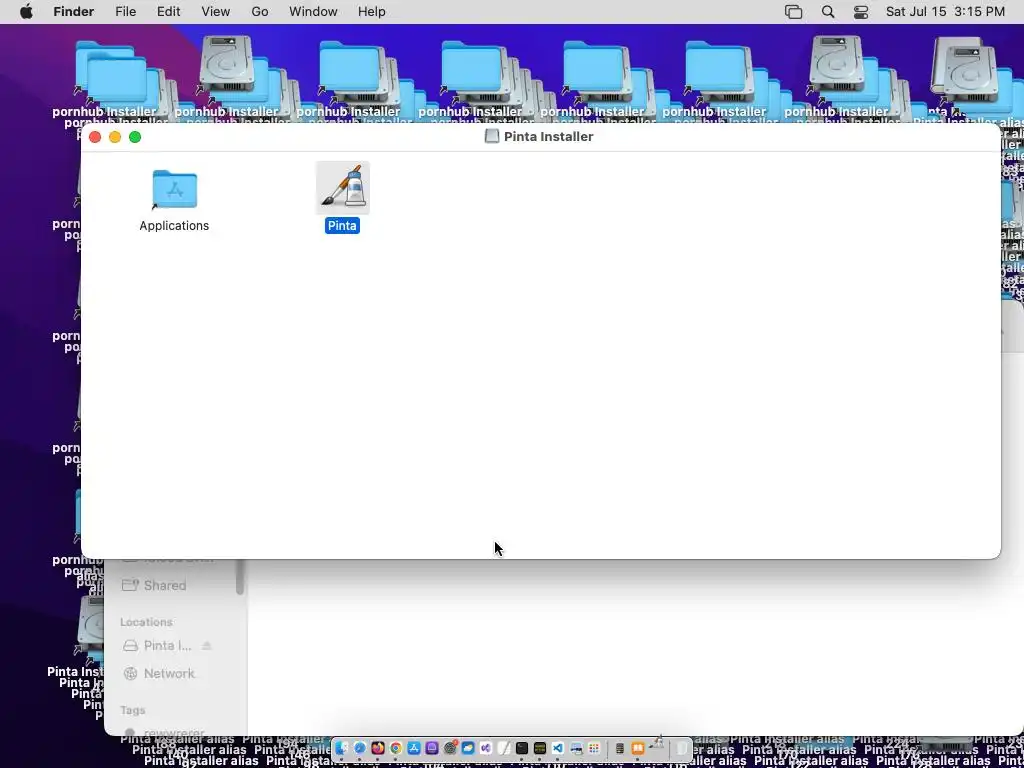This screenshot has width=1024, height=768.
Task: Click the disk icon in the Pinta Installer title
Action: coord(492,136)
